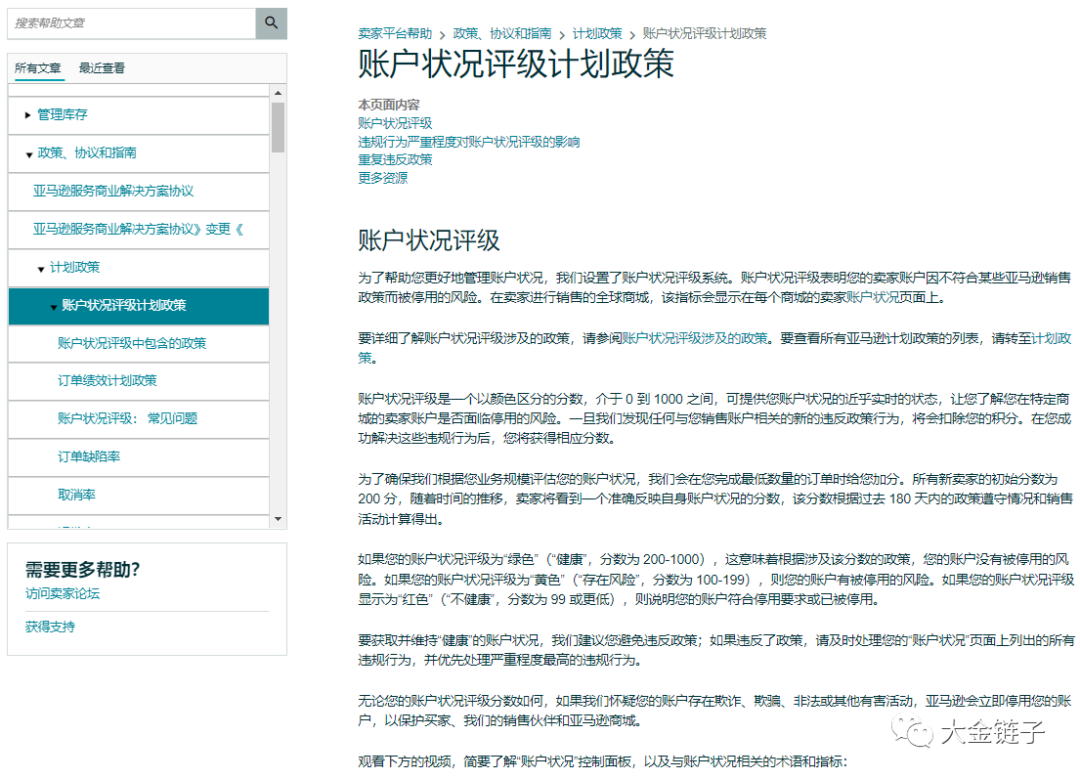This screenshot has height=779, width=1080.
Task: Go to 计划政策 breadcrumb
Action: (597, 33)
